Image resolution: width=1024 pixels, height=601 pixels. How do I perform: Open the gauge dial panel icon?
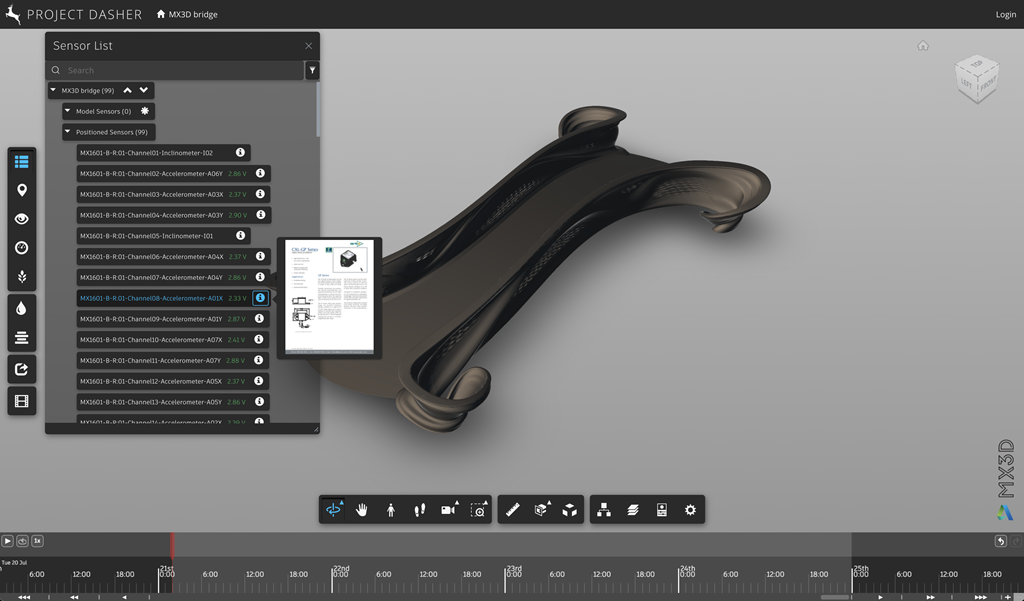[22, 247]
